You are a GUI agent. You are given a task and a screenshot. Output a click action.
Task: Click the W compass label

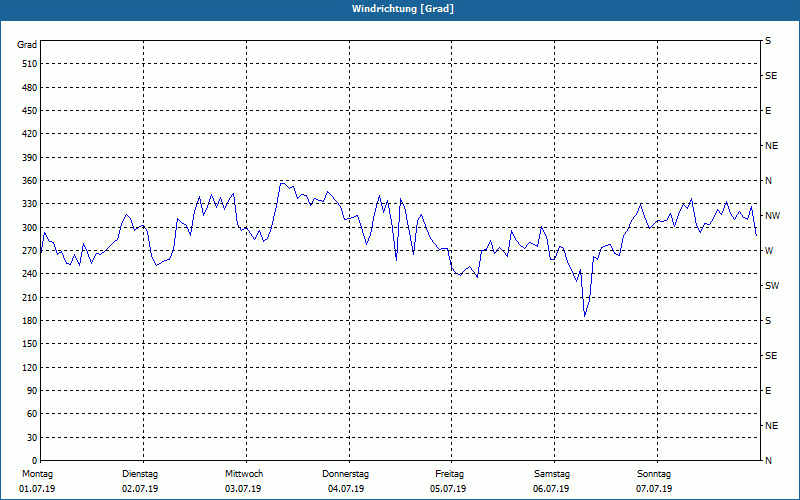point(769,251)
